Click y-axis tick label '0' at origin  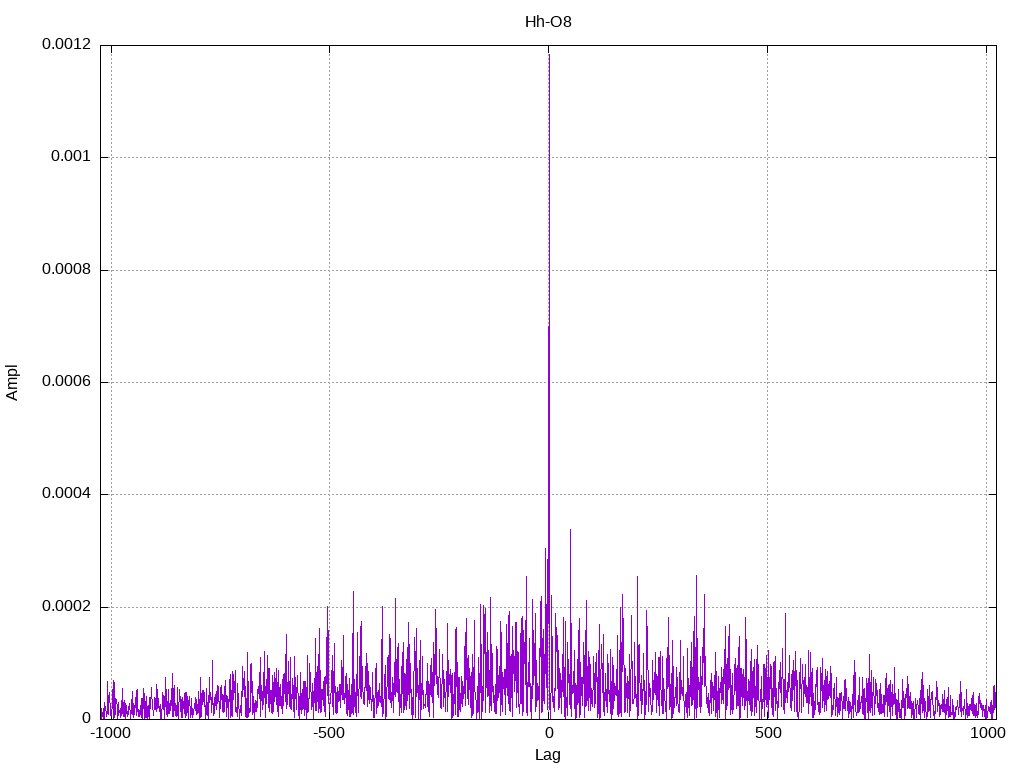tap(86, 718)
